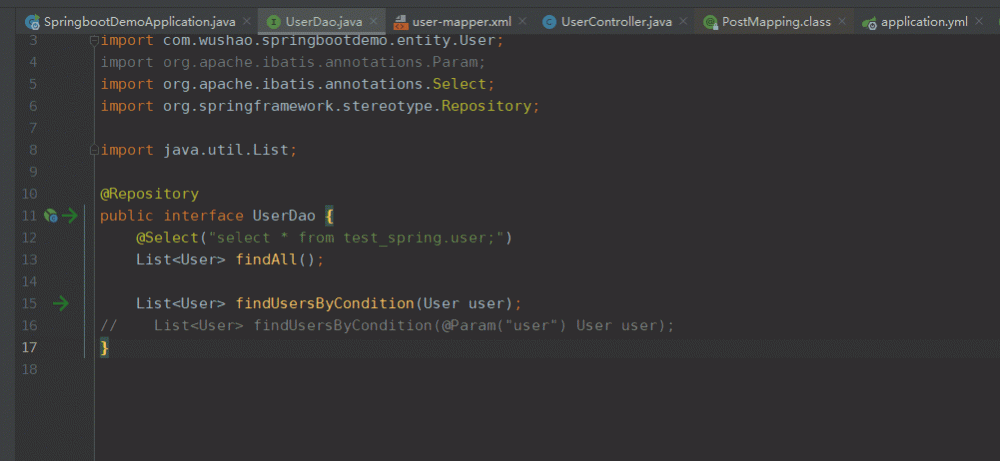Open the user-mapper.xml tab
1000x461 pixels.
tap(462, 22)
